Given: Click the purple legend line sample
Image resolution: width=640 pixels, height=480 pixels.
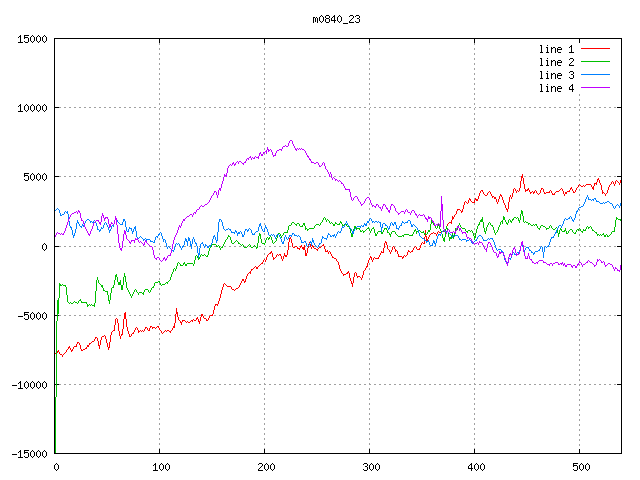Looking at the screenshot, I should [x=596, y=88].
